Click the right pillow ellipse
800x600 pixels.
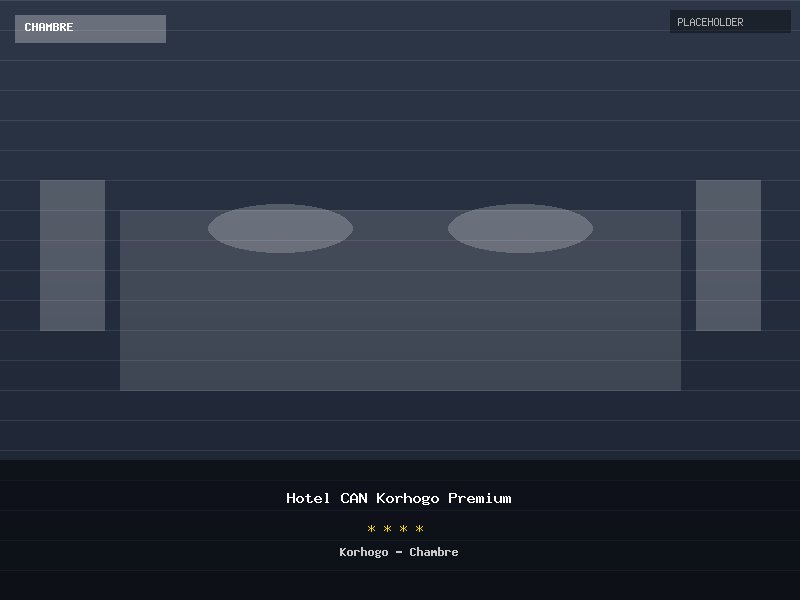pos(520,228)
